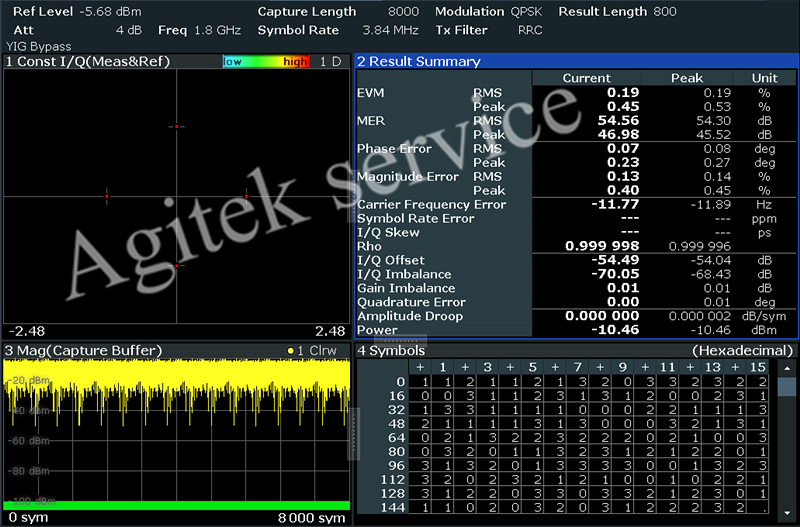Viewport: 800px width, 527px height.
Task: Click the 0 sym axis label
Action: 29,517
